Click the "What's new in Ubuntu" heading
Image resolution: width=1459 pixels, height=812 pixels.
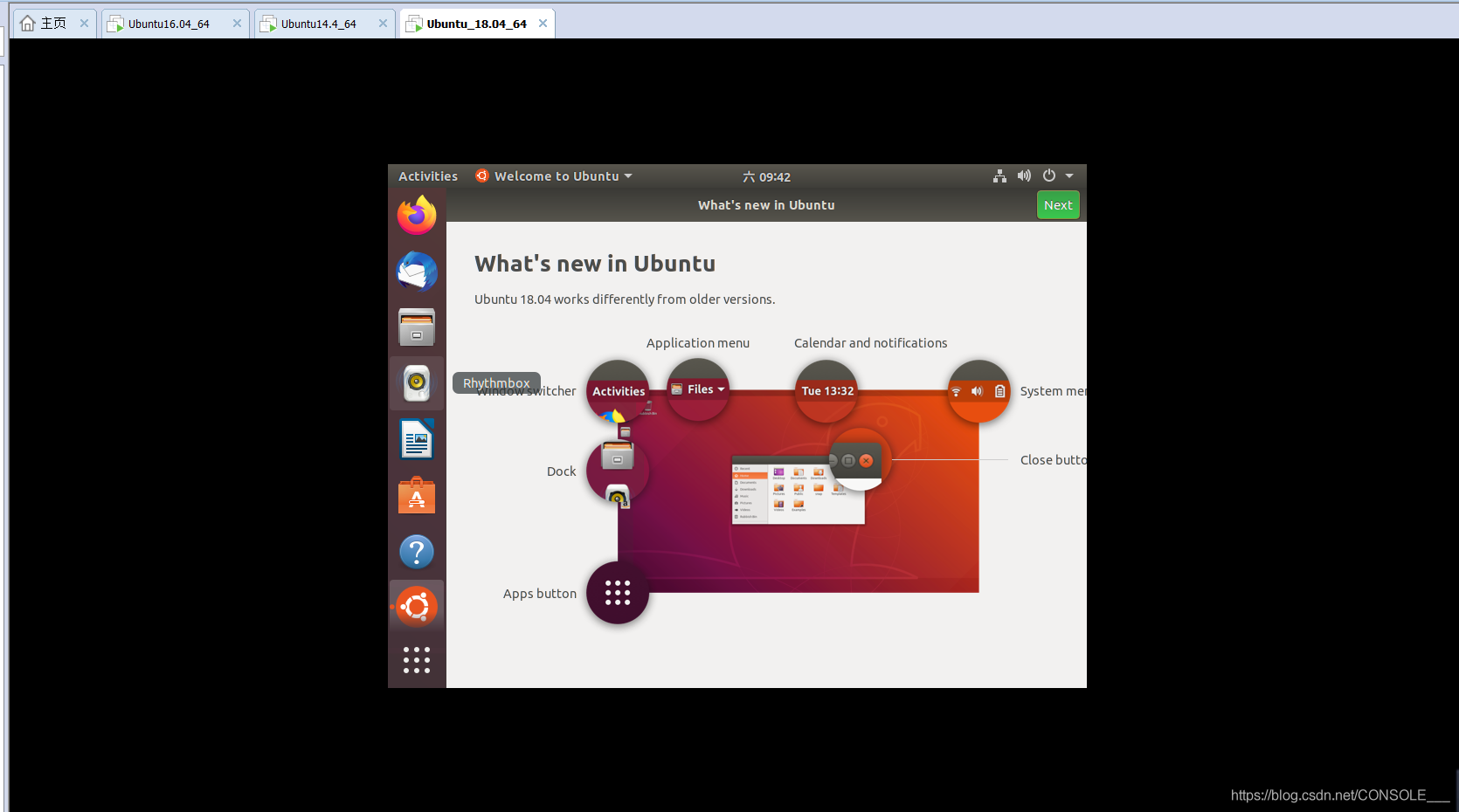click(x=595, y=264)
